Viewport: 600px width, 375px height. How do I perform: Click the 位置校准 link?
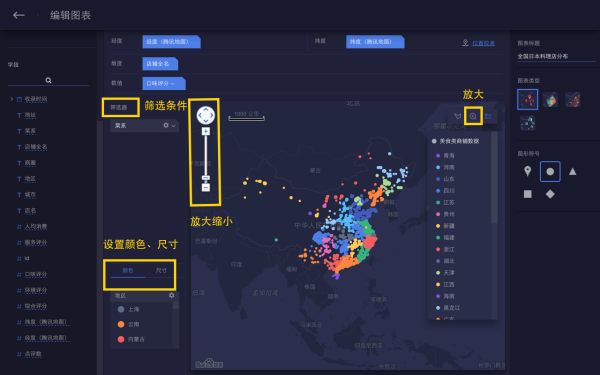[483, 43]
